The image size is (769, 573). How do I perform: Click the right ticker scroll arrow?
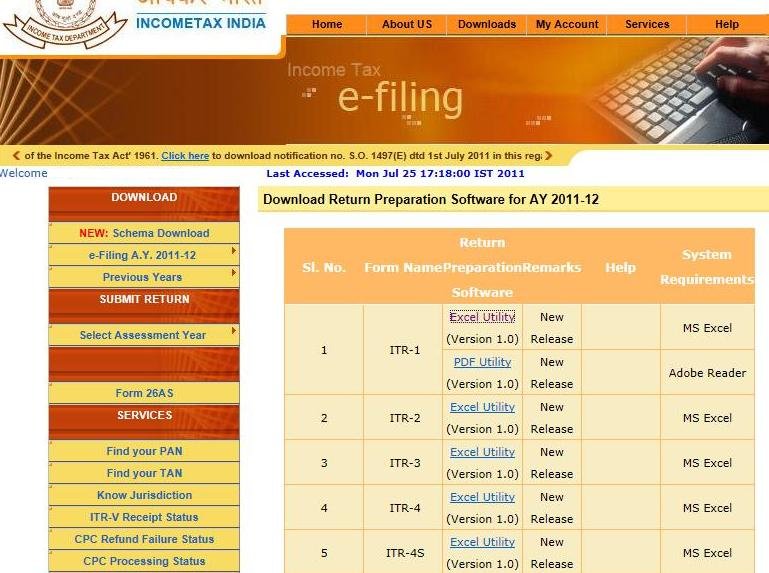548,156
